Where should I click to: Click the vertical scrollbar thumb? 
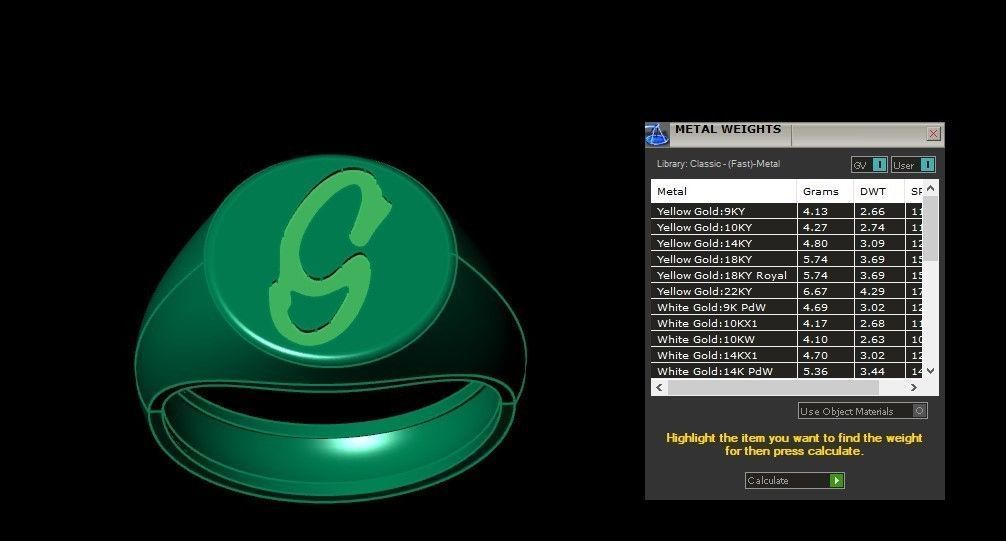(x=930, y=228)
